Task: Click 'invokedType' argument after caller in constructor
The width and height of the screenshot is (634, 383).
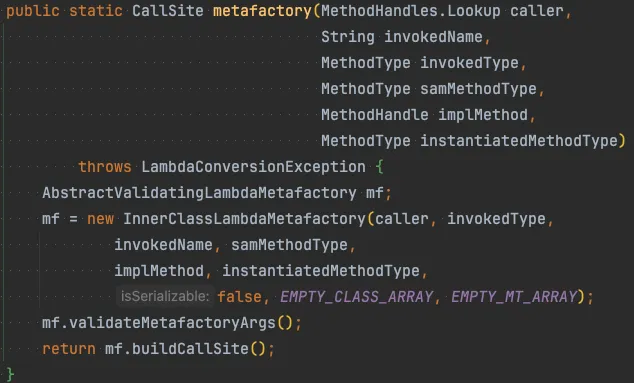Action: (496, 219)
